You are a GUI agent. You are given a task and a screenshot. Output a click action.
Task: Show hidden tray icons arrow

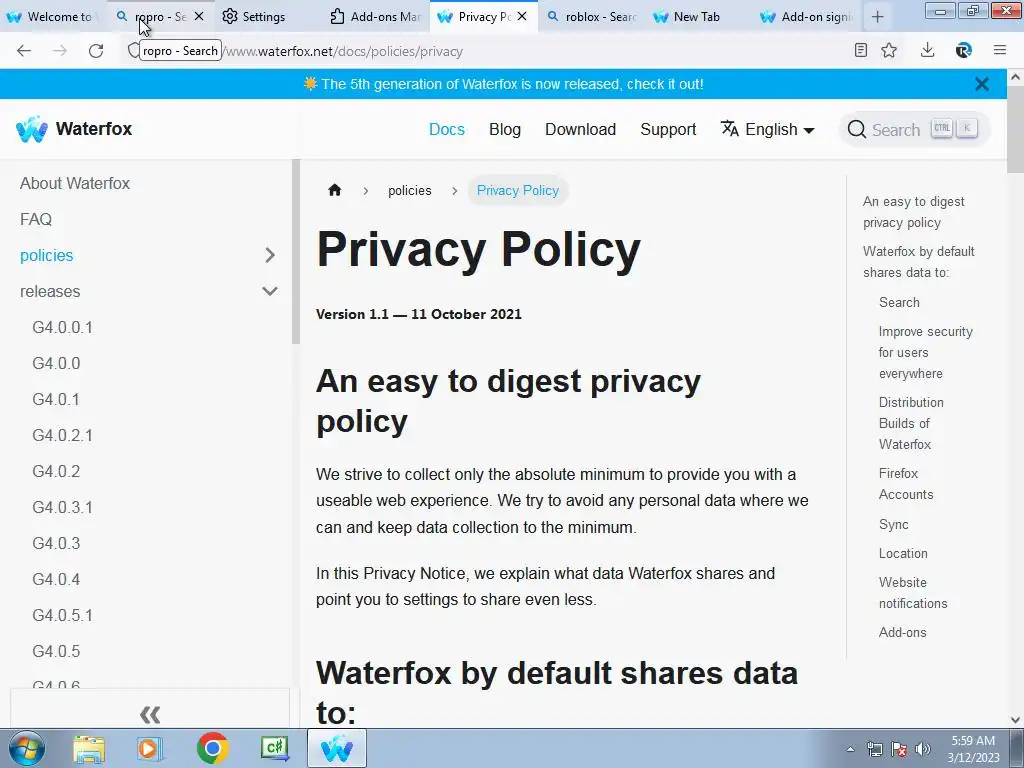[850, 749]
